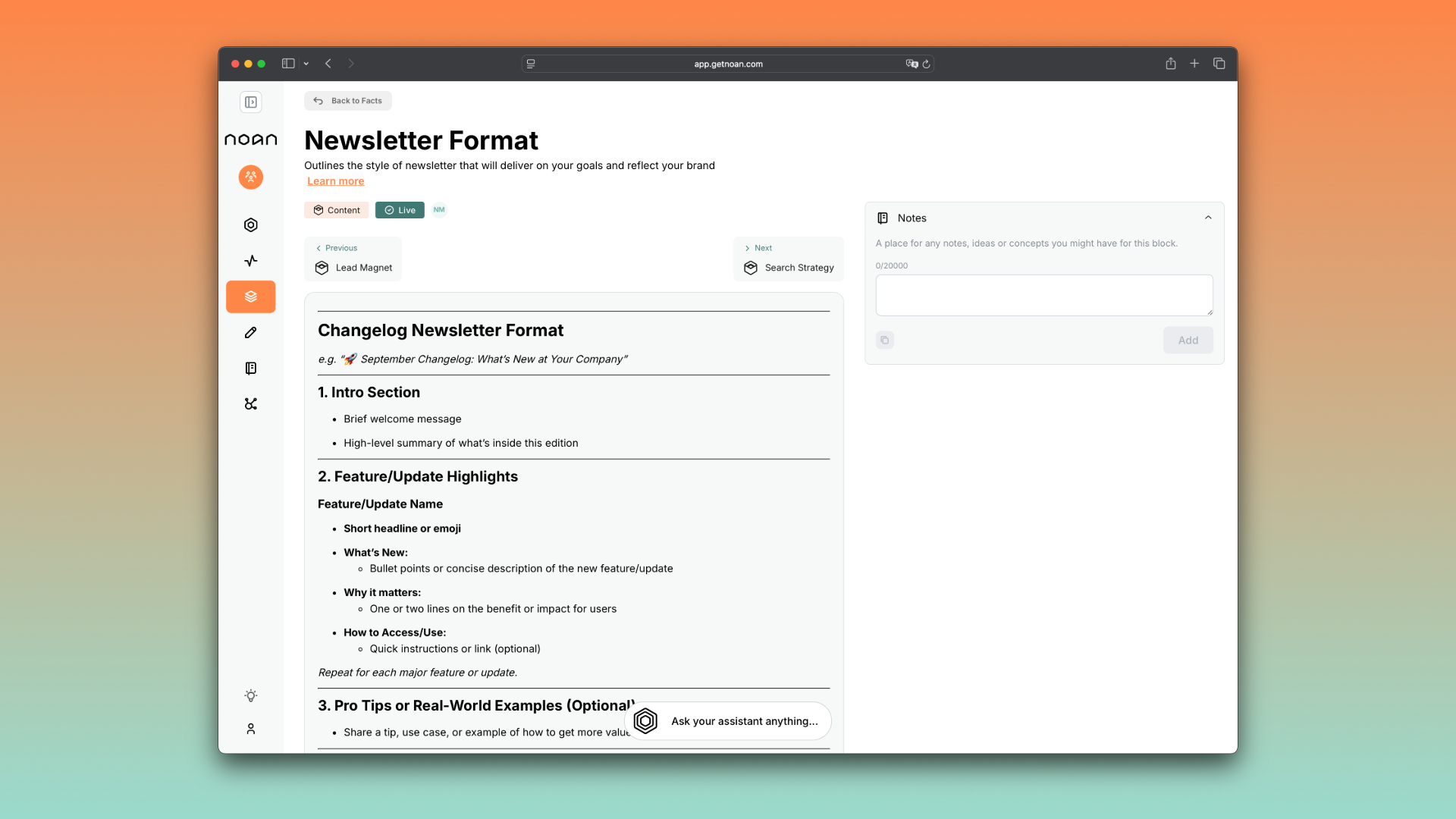The image size is (1456, 819).
Task: Open Safari sidebar dropdown arrow
Action: coord(306,64)
